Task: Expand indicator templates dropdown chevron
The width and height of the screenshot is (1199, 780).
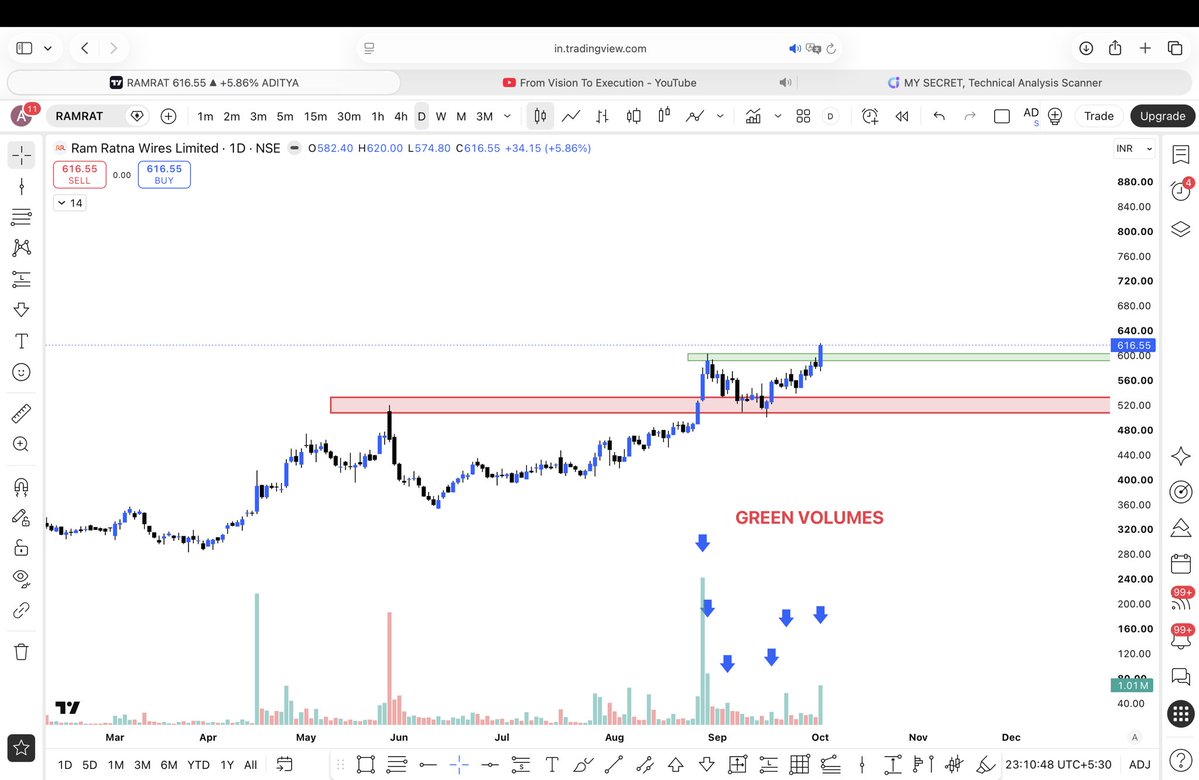Action: pyautogui.click(x=778, y=116)
